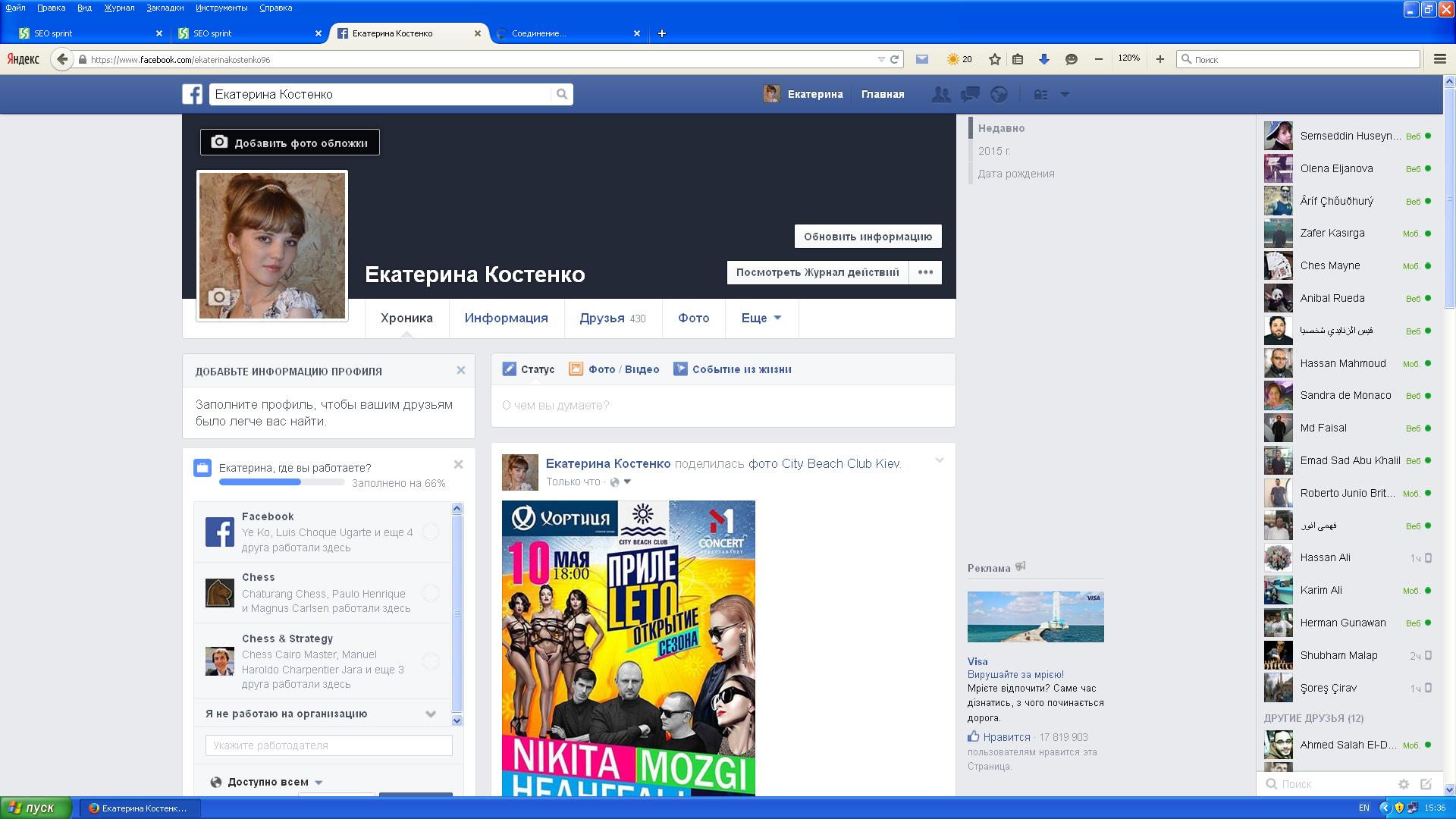
Task: Close 'где вы работаете' card
Action: tap(458, 464)
